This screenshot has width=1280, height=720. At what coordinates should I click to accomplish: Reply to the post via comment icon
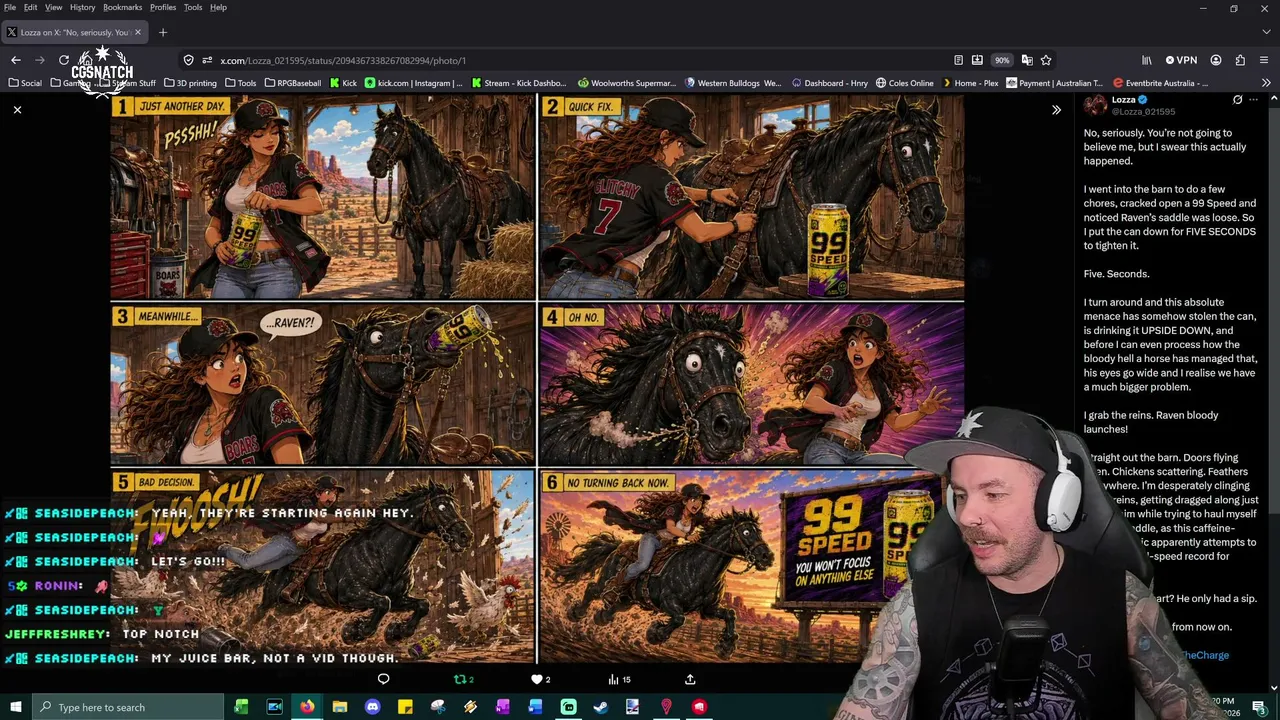click(383, 679)
